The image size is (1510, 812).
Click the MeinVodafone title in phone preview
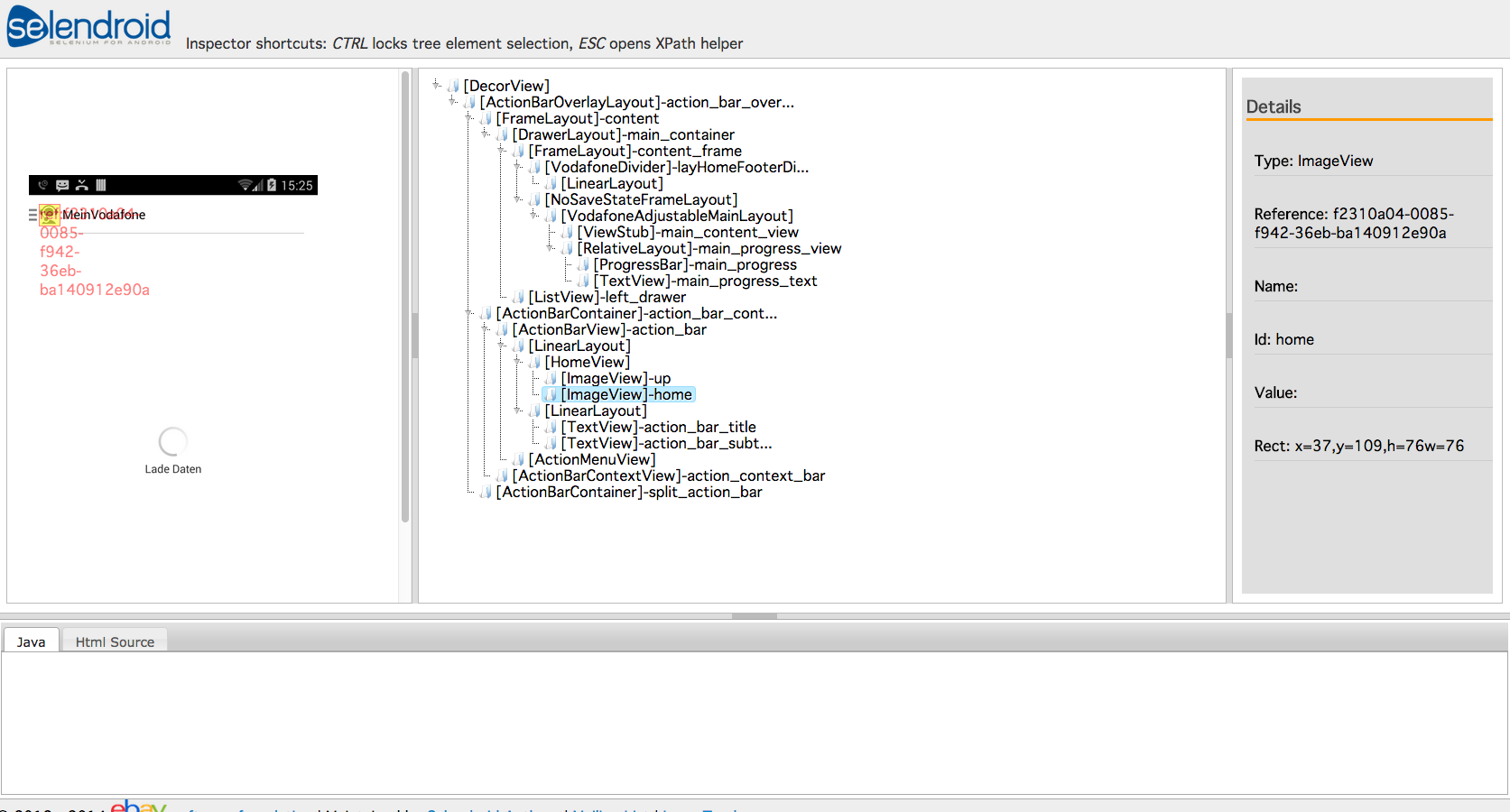tap(104, 215)
